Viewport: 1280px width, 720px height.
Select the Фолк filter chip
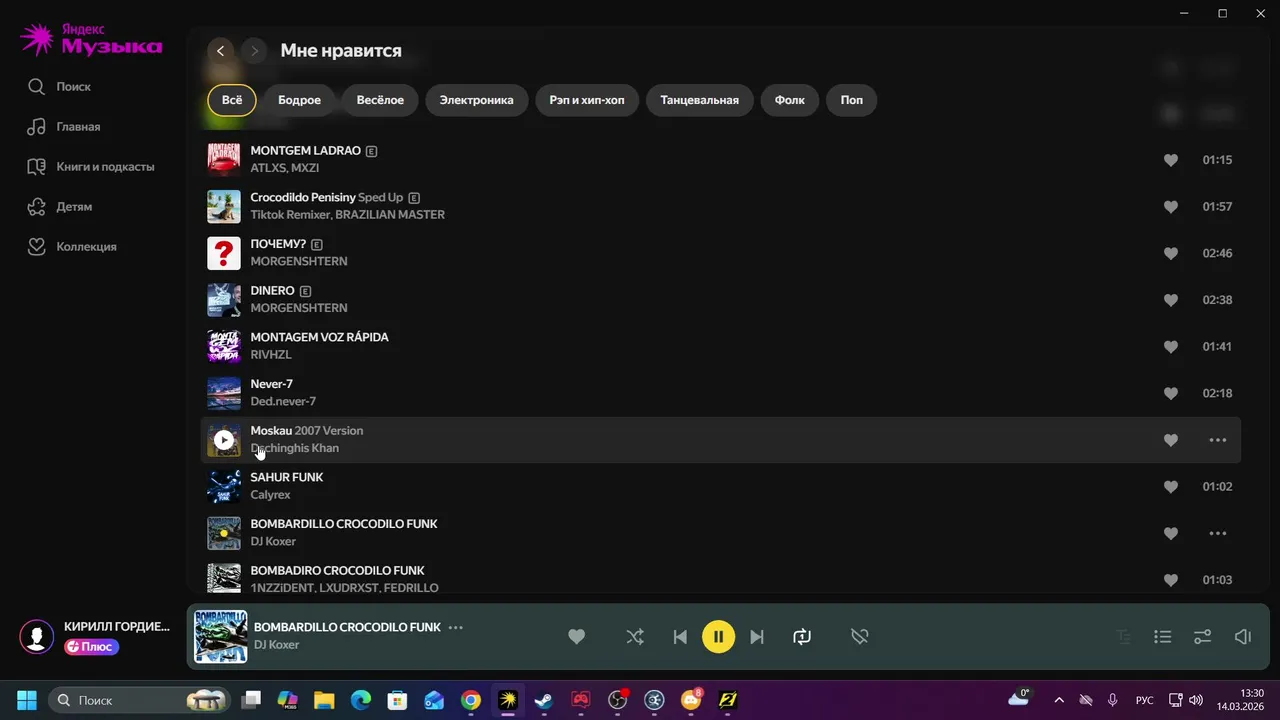point(790,100)
